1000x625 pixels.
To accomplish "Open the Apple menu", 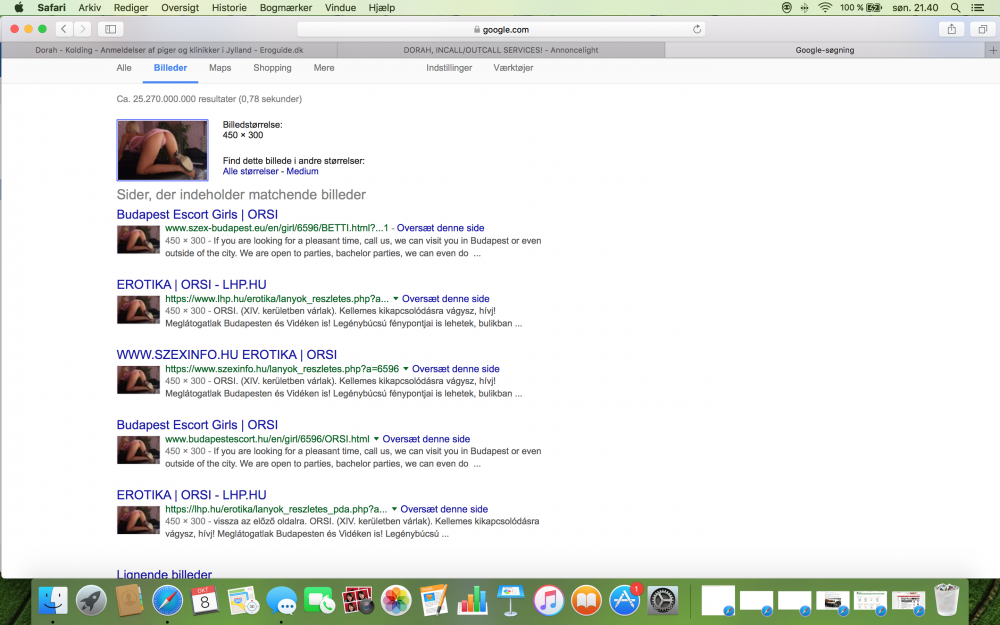I will 18,8.
